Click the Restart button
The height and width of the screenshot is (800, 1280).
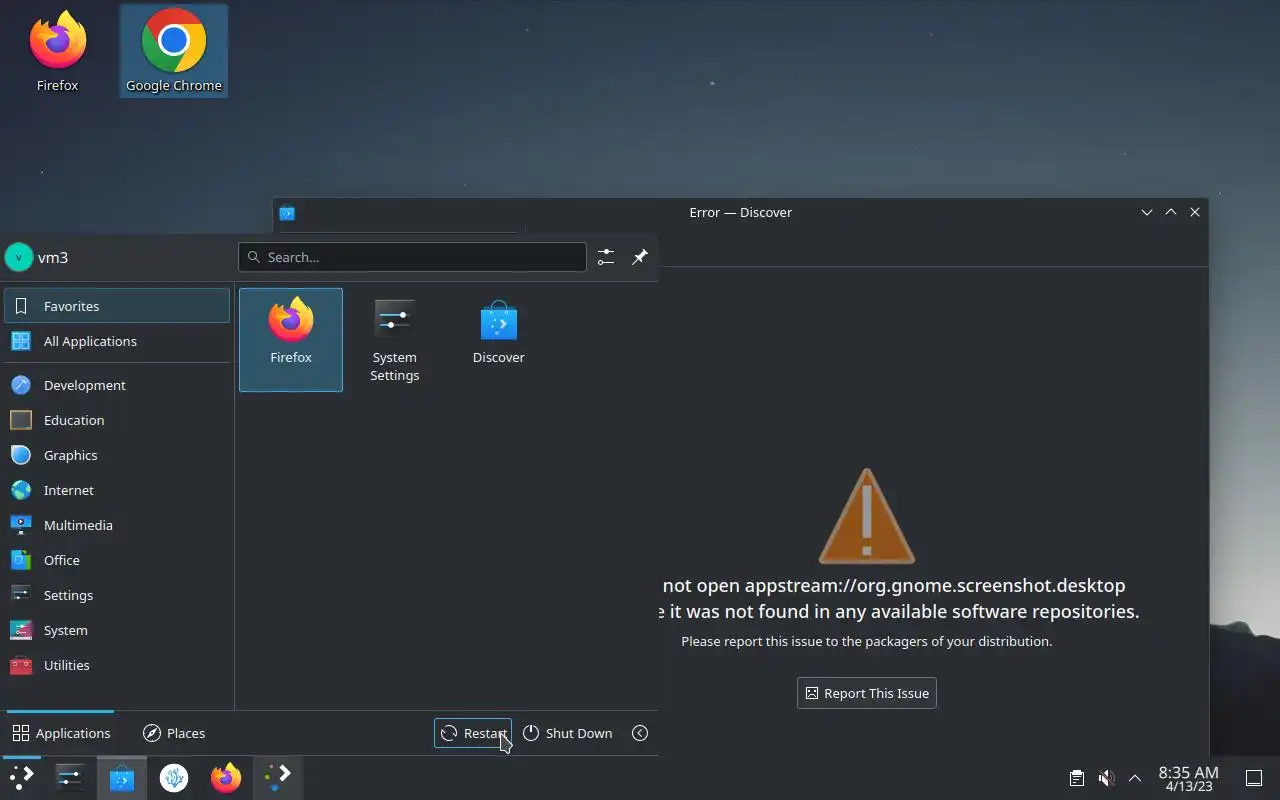point(473,733)
